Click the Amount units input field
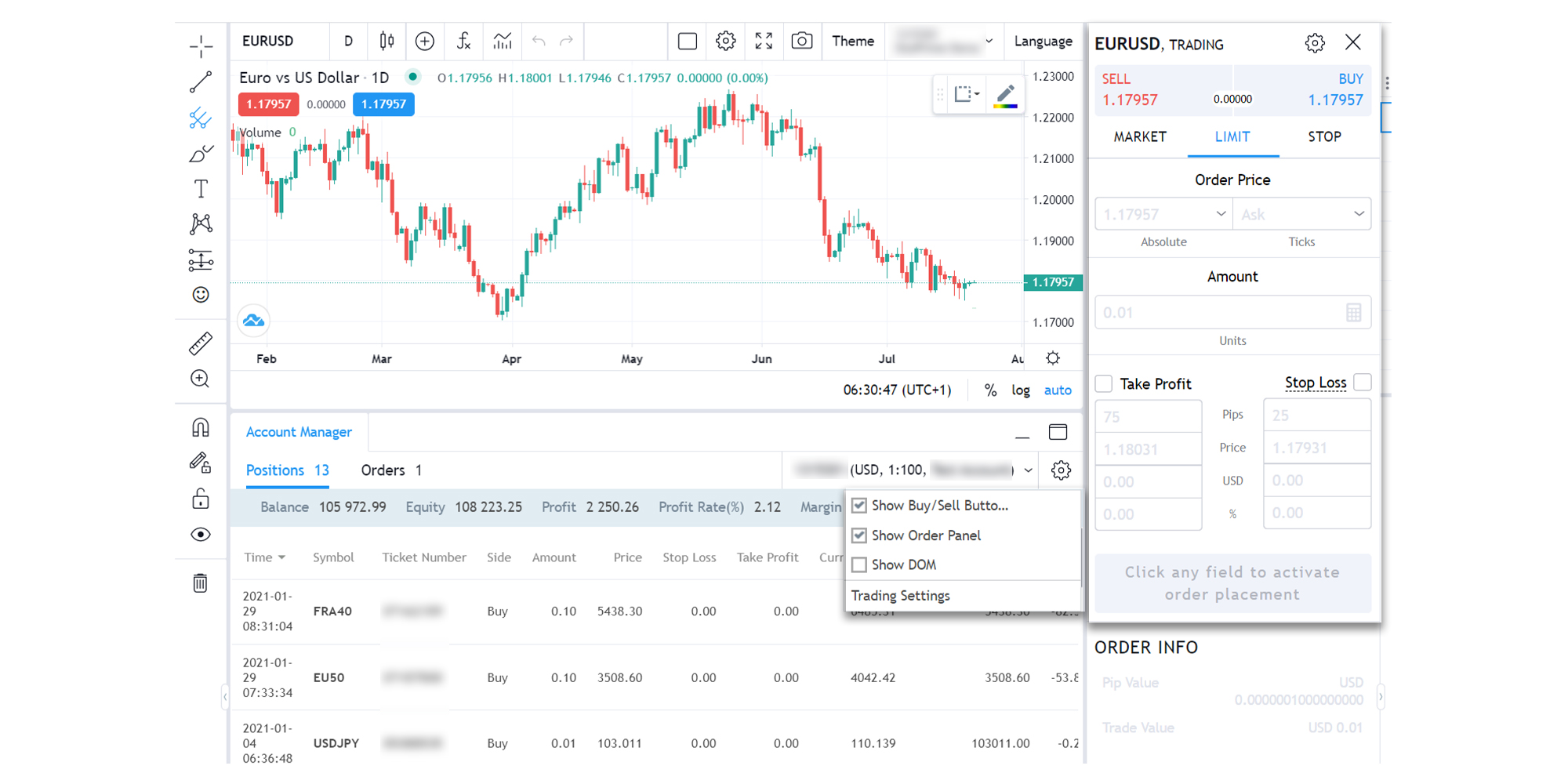 coord(1220,313)
